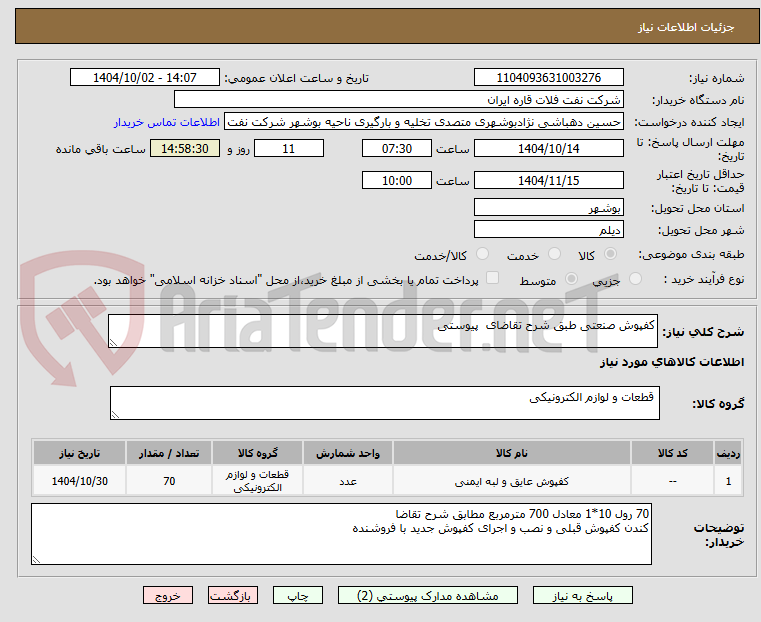Click the deadline time field 07:30
761x622 pixels.
click(397, 148)
